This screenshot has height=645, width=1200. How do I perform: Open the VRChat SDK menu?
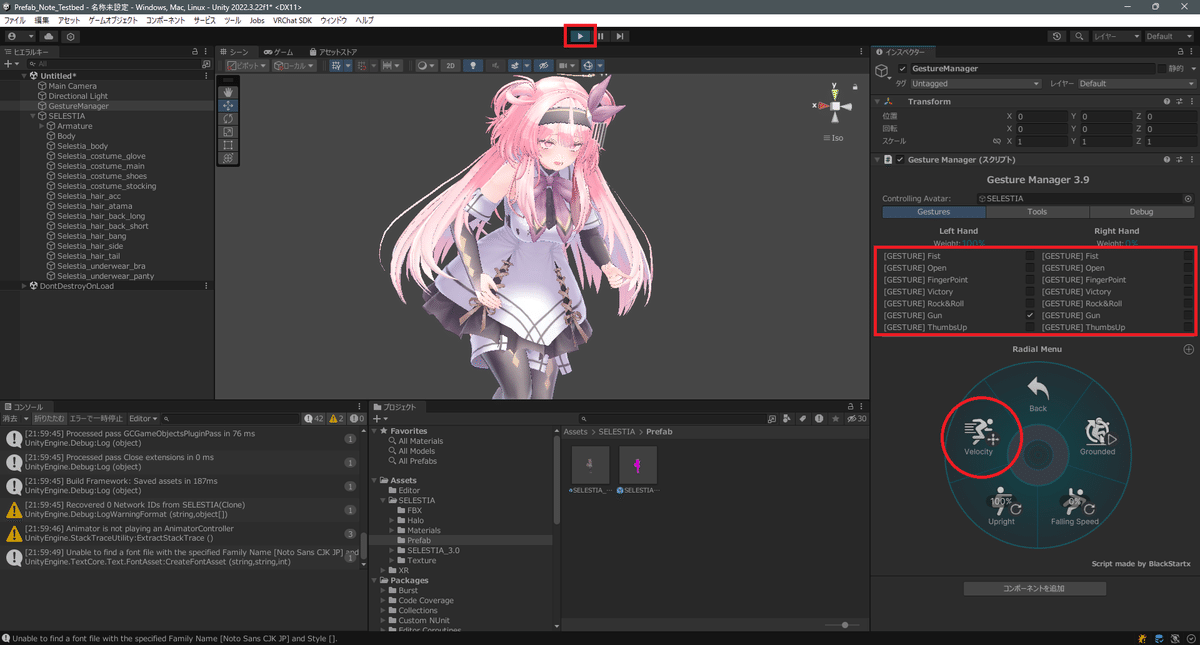[x=292, y=19]
